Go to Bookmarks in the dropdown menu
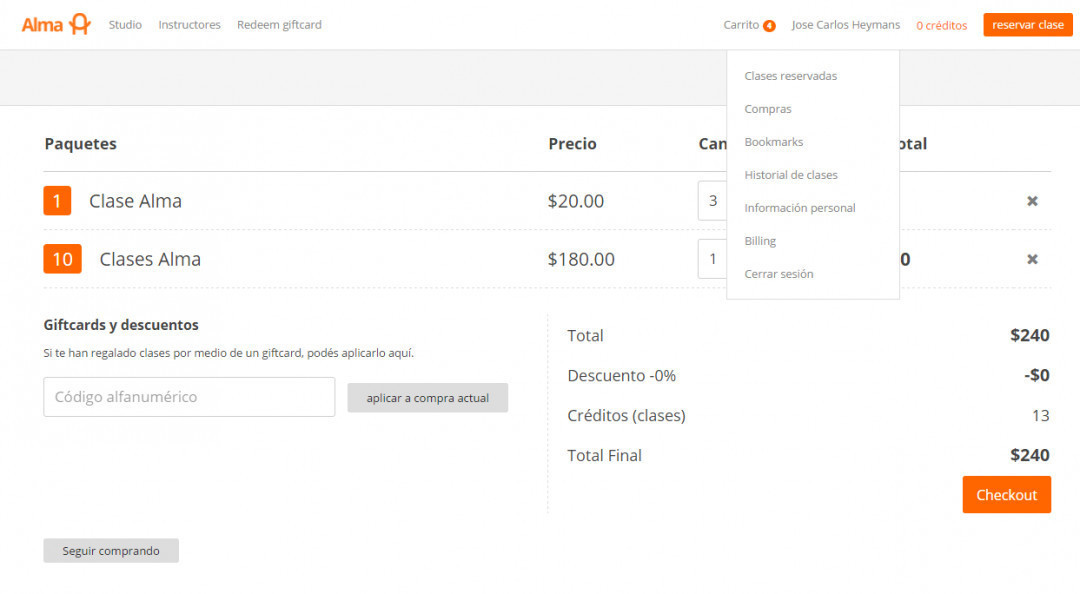 point(774,142)
